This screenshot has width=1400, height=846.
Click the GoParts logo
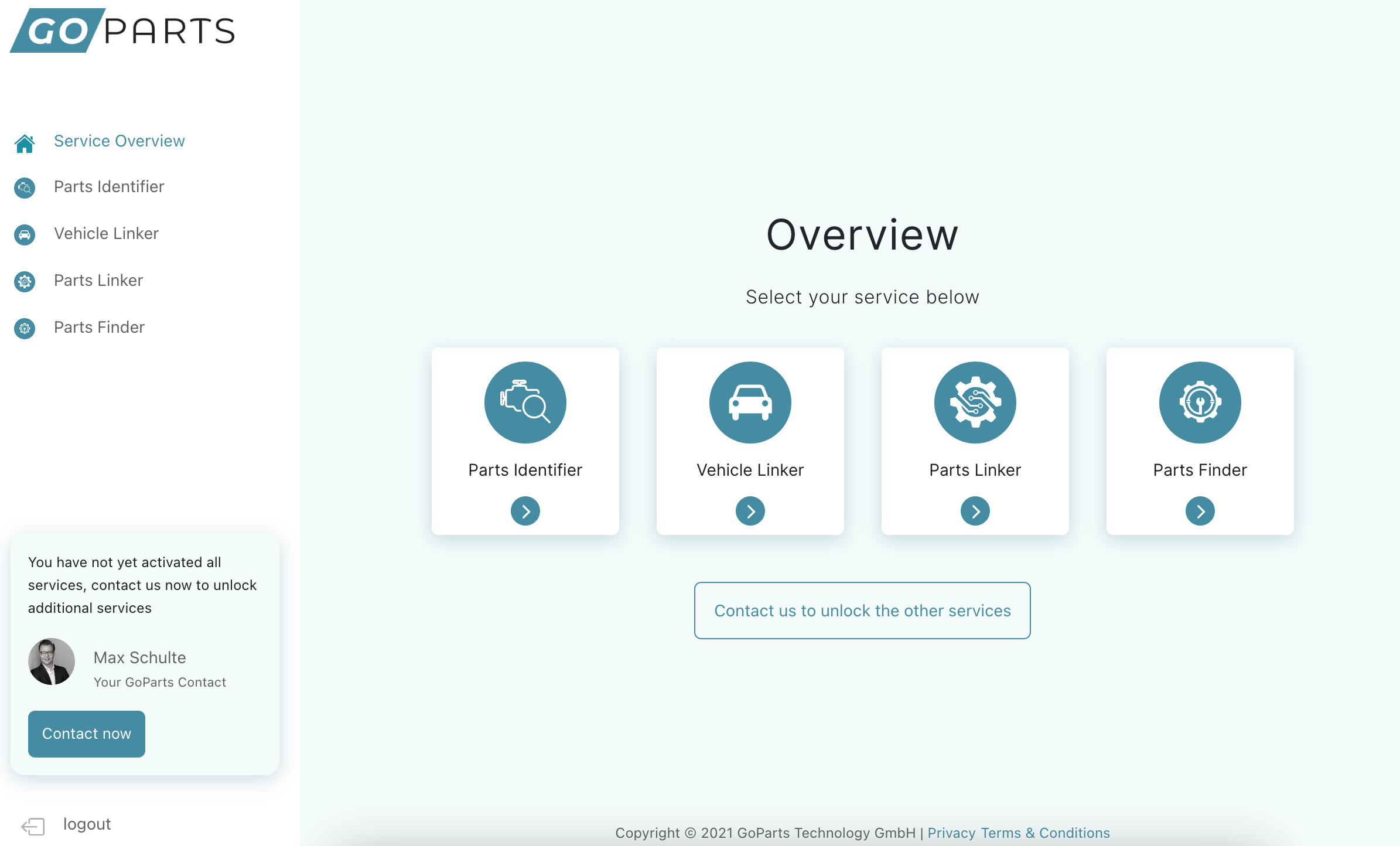[122, 30]
